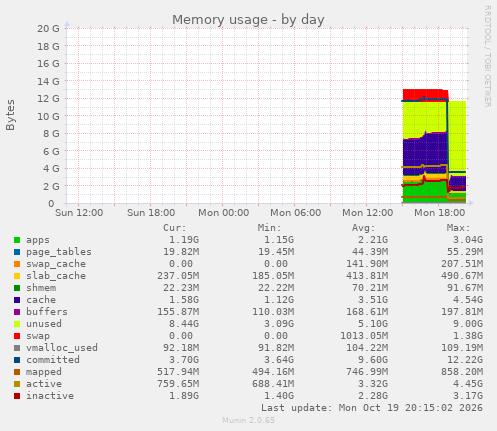This screenshot has width=497, height=431.
Task: Click the shmem max value 91.67M
Action: [x=465, y=288]
